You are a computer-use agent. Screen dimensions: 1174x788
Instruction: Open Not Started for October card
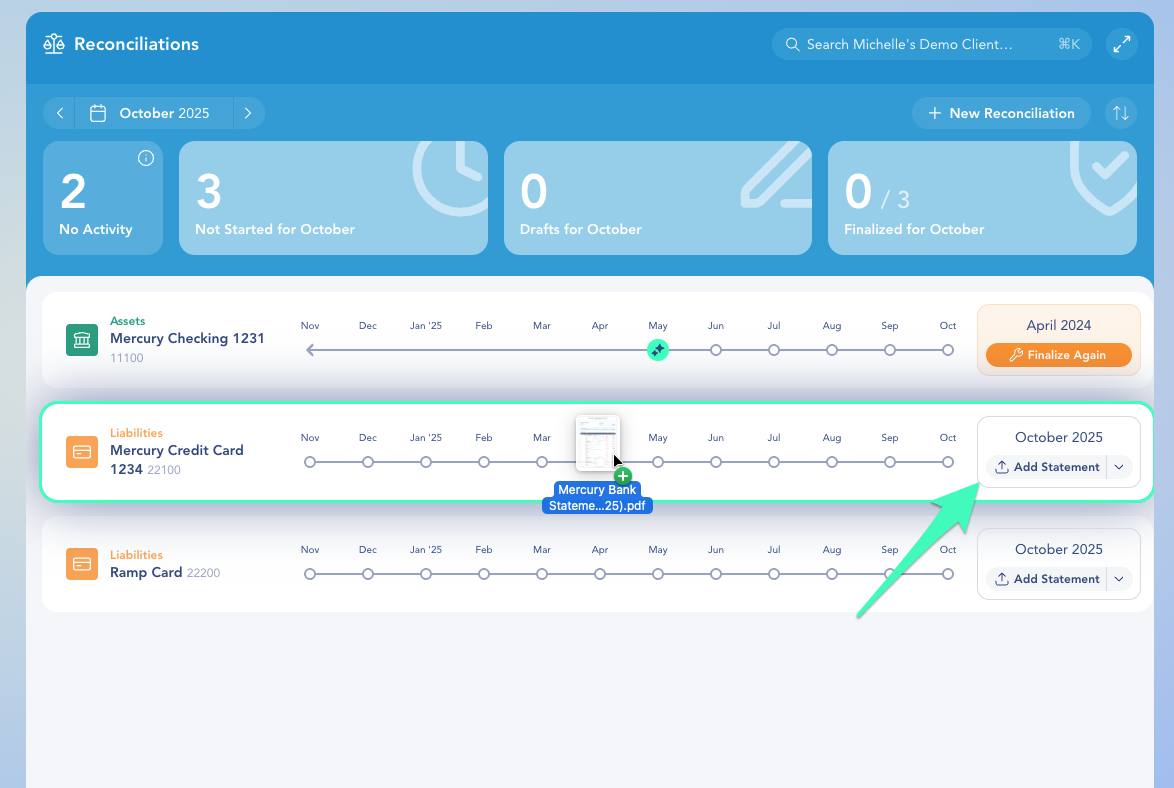click(x=333, y=198)
